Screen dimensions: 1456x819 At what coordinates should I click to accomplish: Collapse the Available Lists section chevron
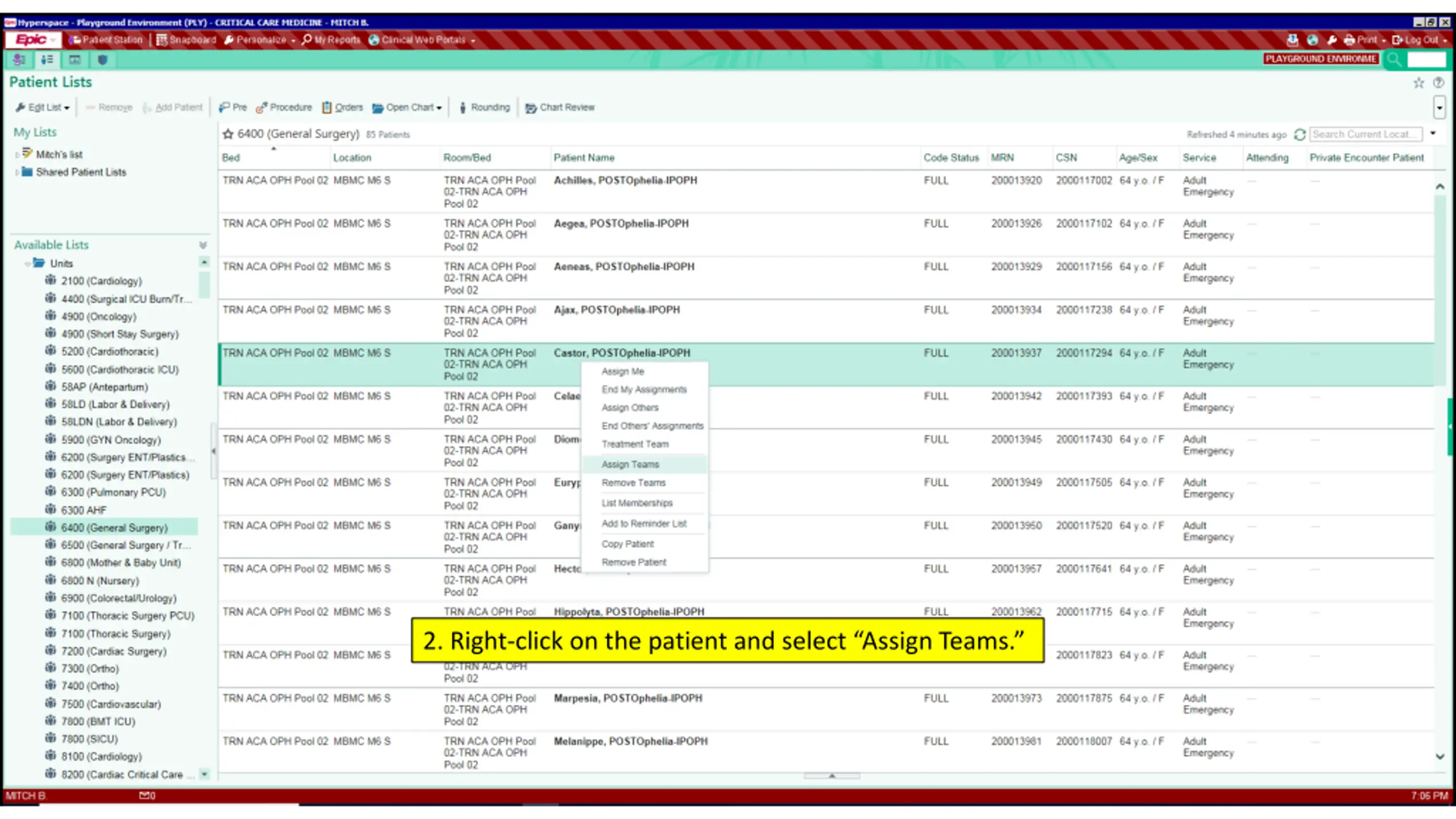pyautogui.click(x=203, y=245)
